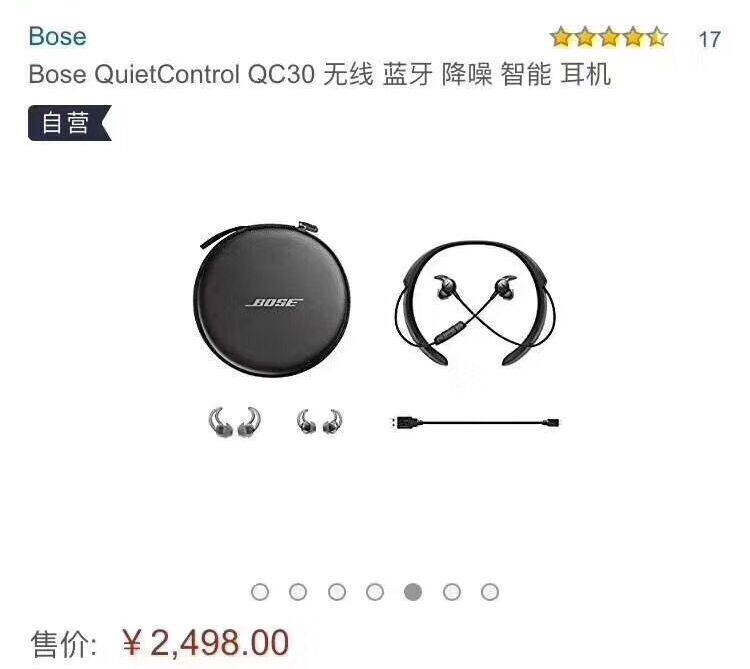Select the last image carousel dot
The width and height of the screenshot is (750, 669).
point(490,592)
